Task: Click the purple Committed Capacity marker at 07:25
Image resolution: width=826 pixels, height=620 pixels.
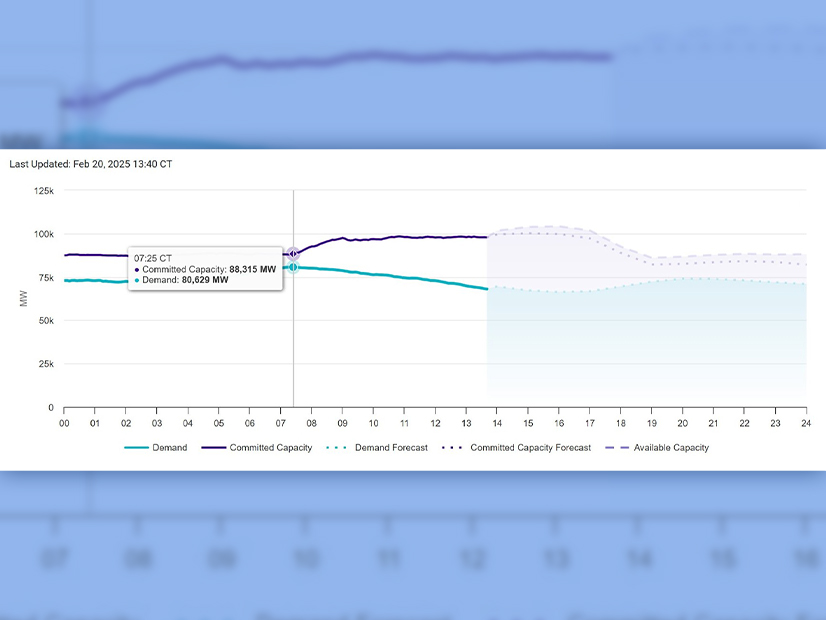Action: tap(293, 254)
